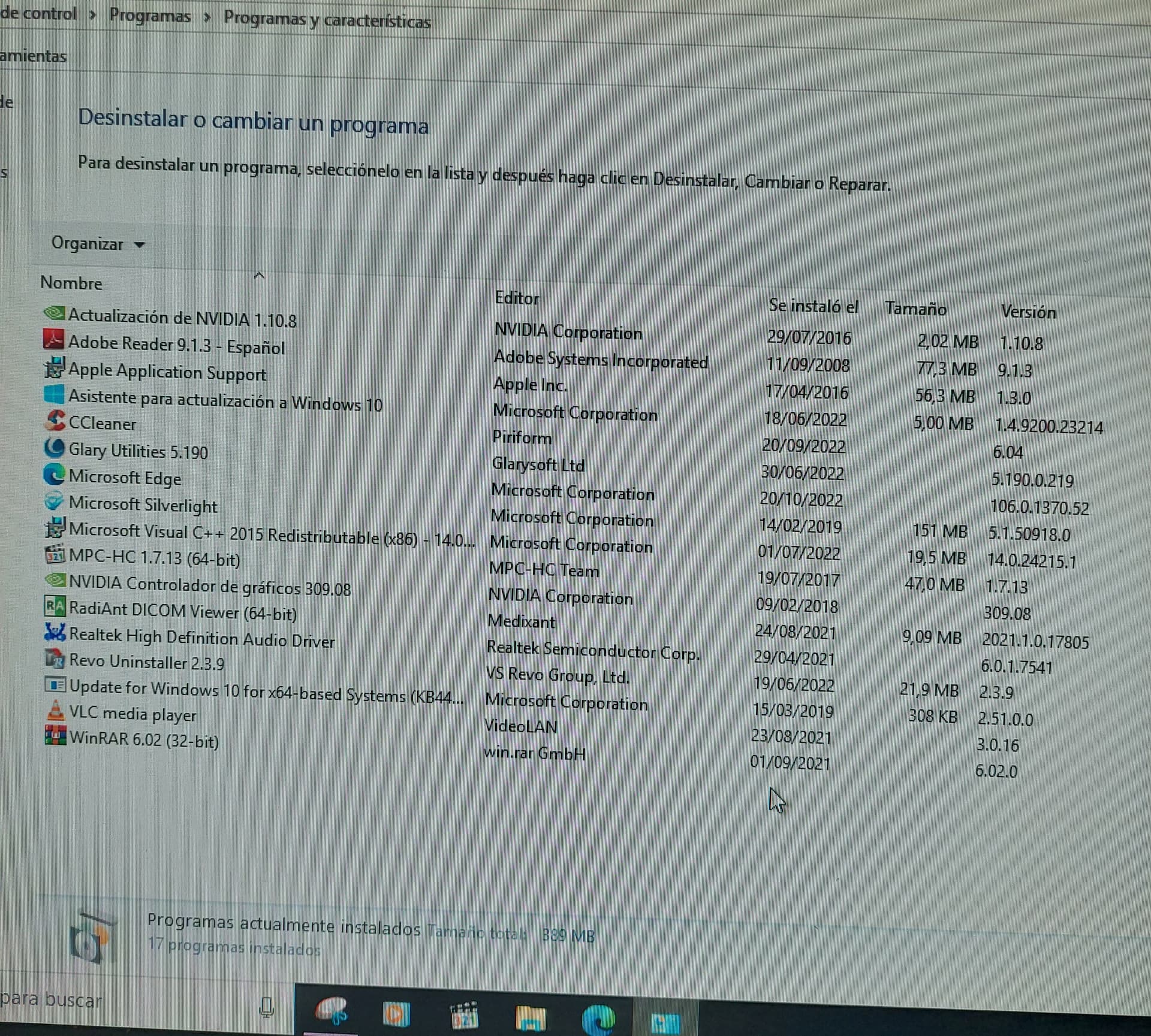Sort list by the Nombre column header
The width and height of the screenshot is (1151, 1036).
click(71, 283)
